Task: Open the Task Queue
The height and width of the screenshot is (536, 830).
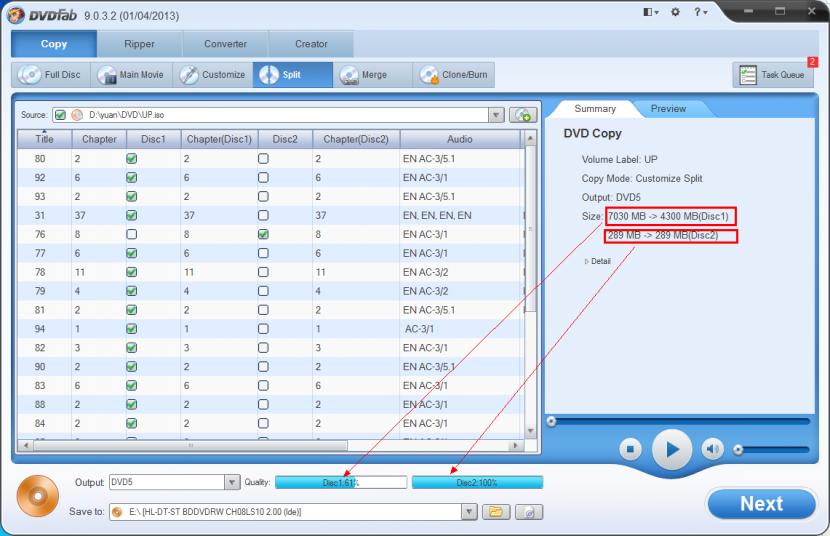Action: [x=773, y=75]
